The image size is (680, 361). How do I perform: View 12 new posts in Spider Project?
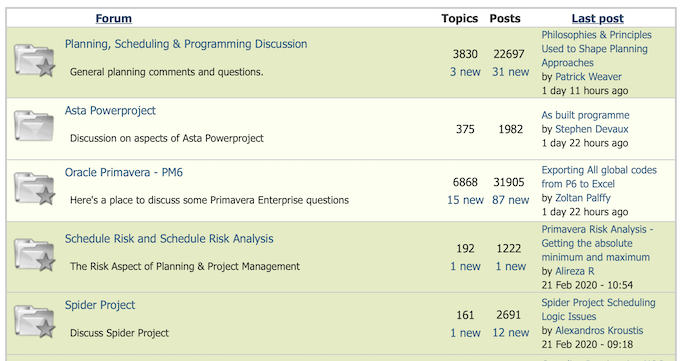pos(510,333)
